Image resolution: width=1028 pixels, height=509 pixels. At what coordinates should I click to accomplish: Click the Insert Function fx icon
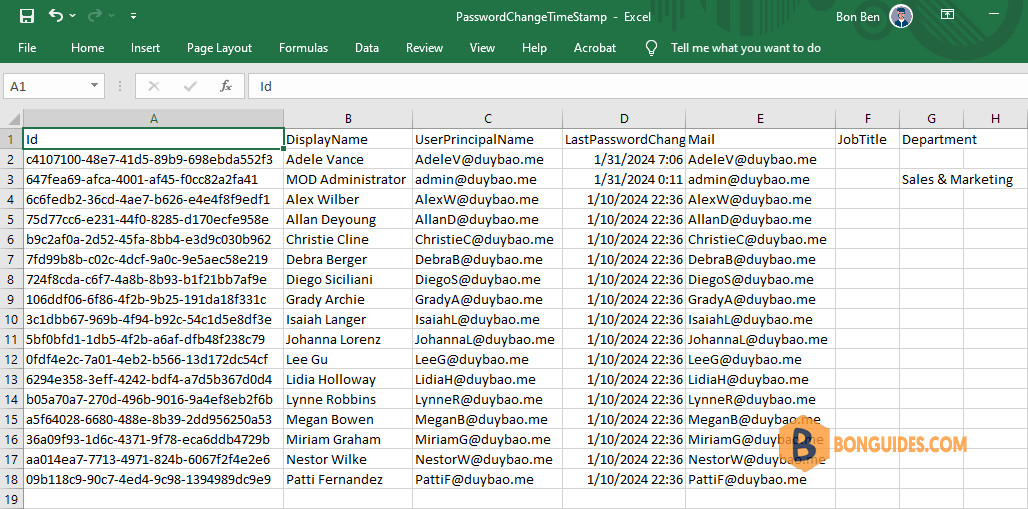tap(226, 86)
